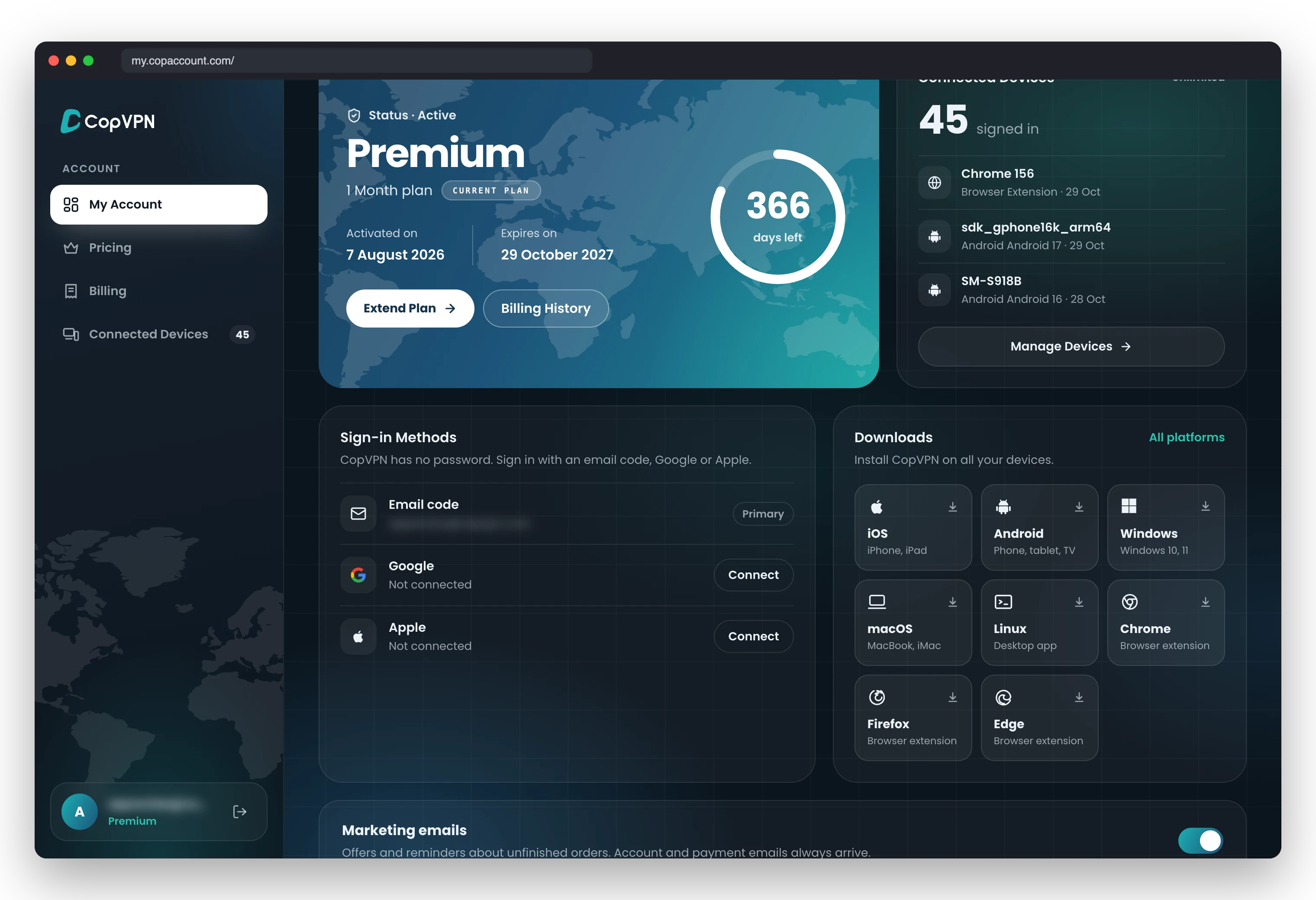Click the Firefox download arrow icon
This screenshot has width=1316, height=900.
952,697
